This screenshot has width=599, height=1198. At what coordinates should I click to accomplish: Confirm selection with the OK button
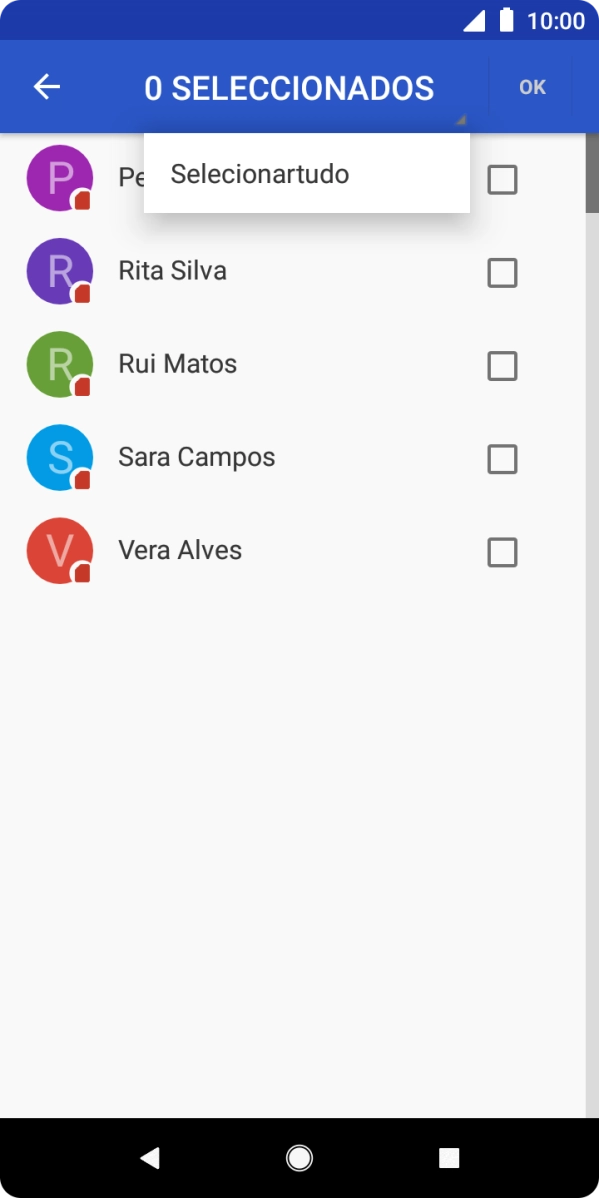(532, 87)
